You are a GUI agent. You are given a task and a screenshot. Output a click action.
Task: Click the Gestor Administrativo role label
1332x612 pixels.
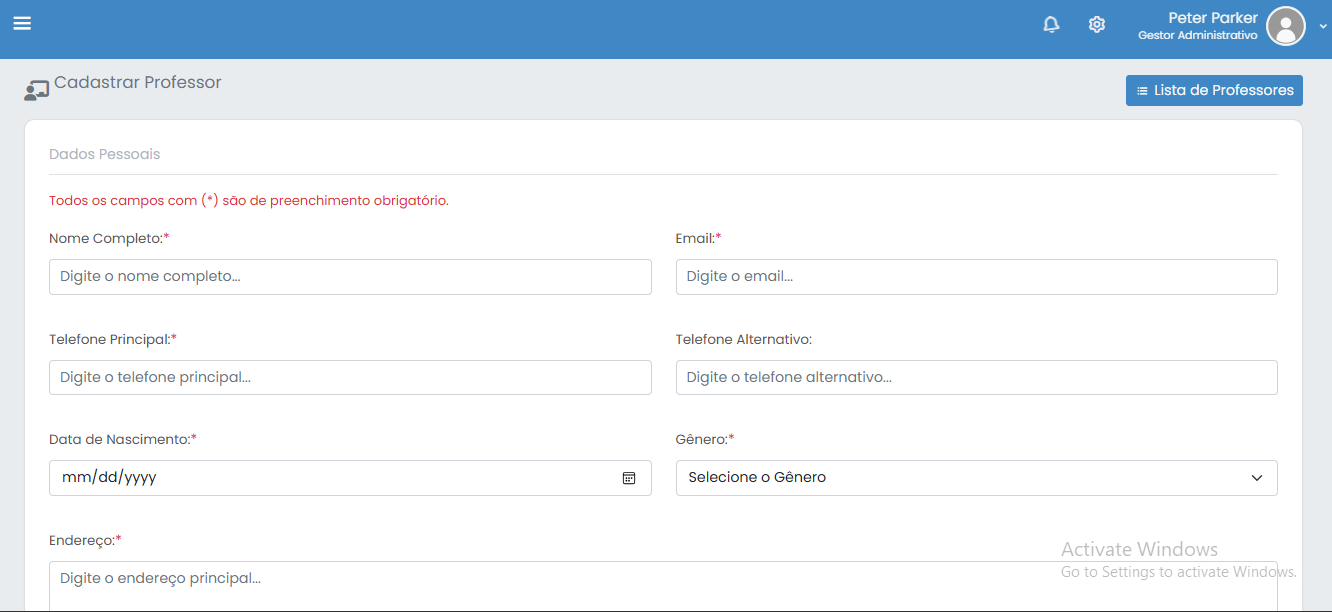[1197, 36]
